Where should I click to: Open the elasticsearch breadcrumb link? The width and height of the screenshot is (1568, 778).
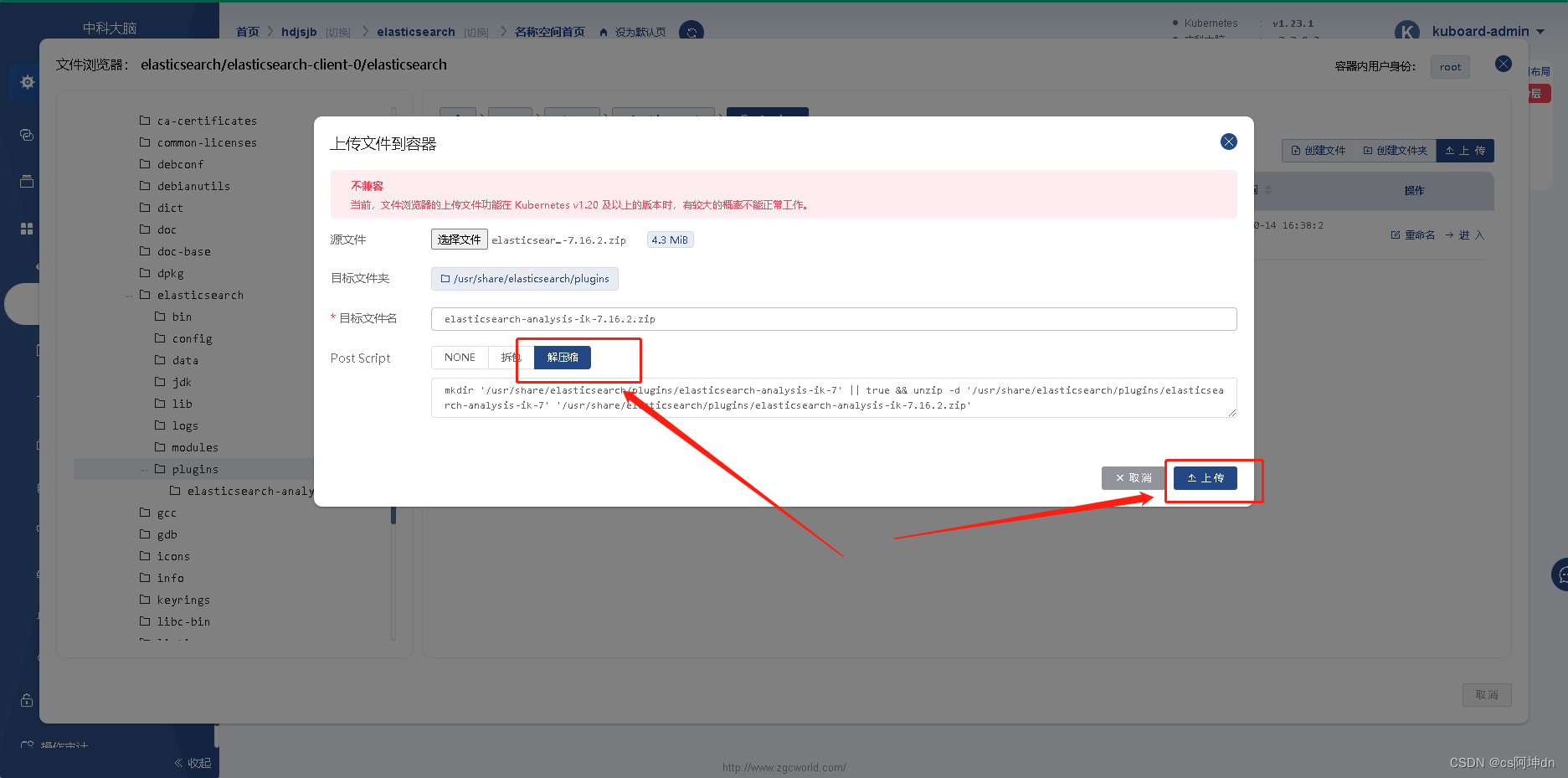tap(416, 32)
